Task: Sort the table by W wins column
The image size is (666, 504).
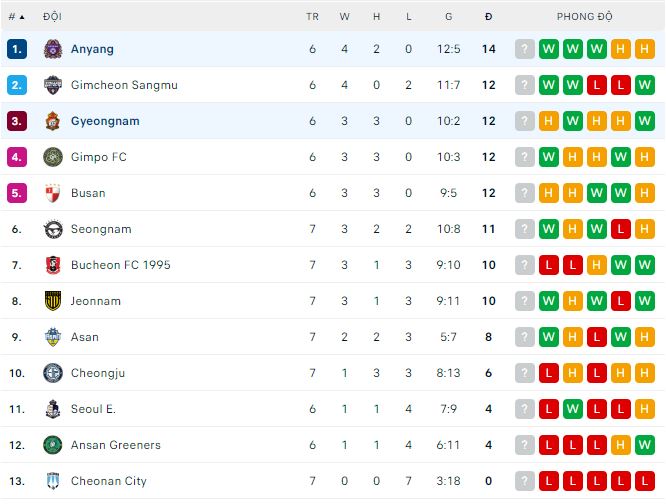Action: (344, 17)
